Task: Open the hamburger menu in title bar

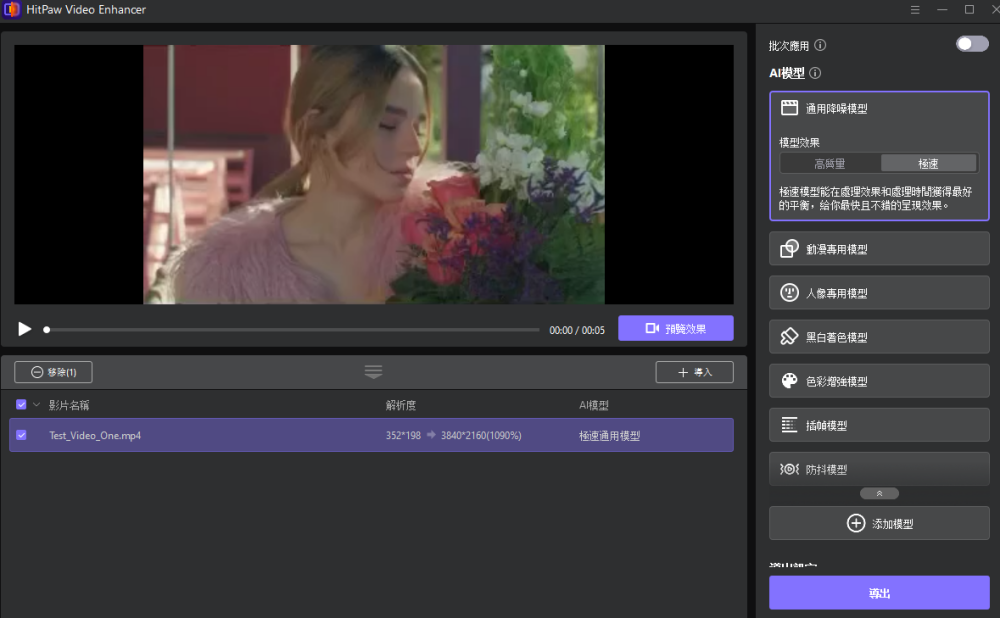Action: tap(915, 9)
